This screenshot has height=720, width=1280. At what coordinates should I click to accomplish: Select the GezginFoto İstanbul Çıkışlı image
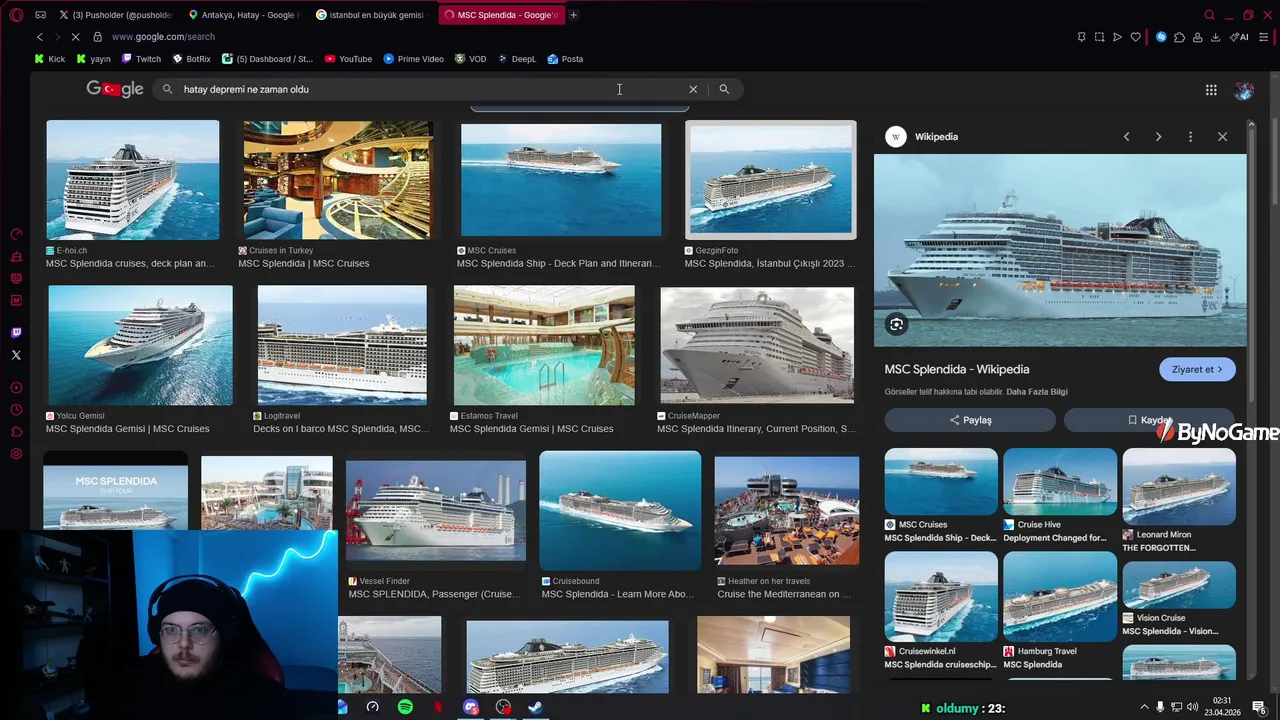click(x=771, y=180)
